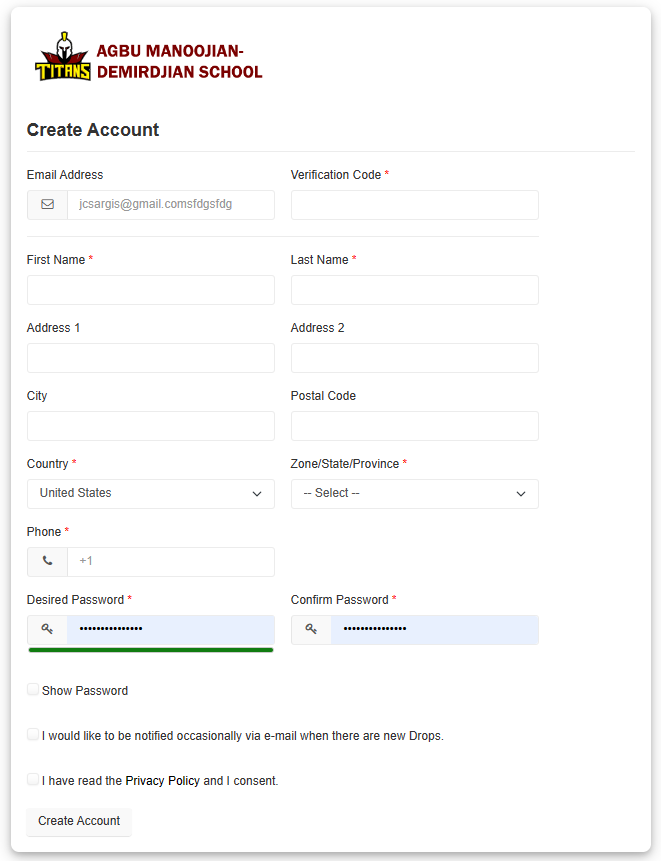661x861 pixels.
Task: Click the key icon beside Desired Password
Action: tap(46, 629)
